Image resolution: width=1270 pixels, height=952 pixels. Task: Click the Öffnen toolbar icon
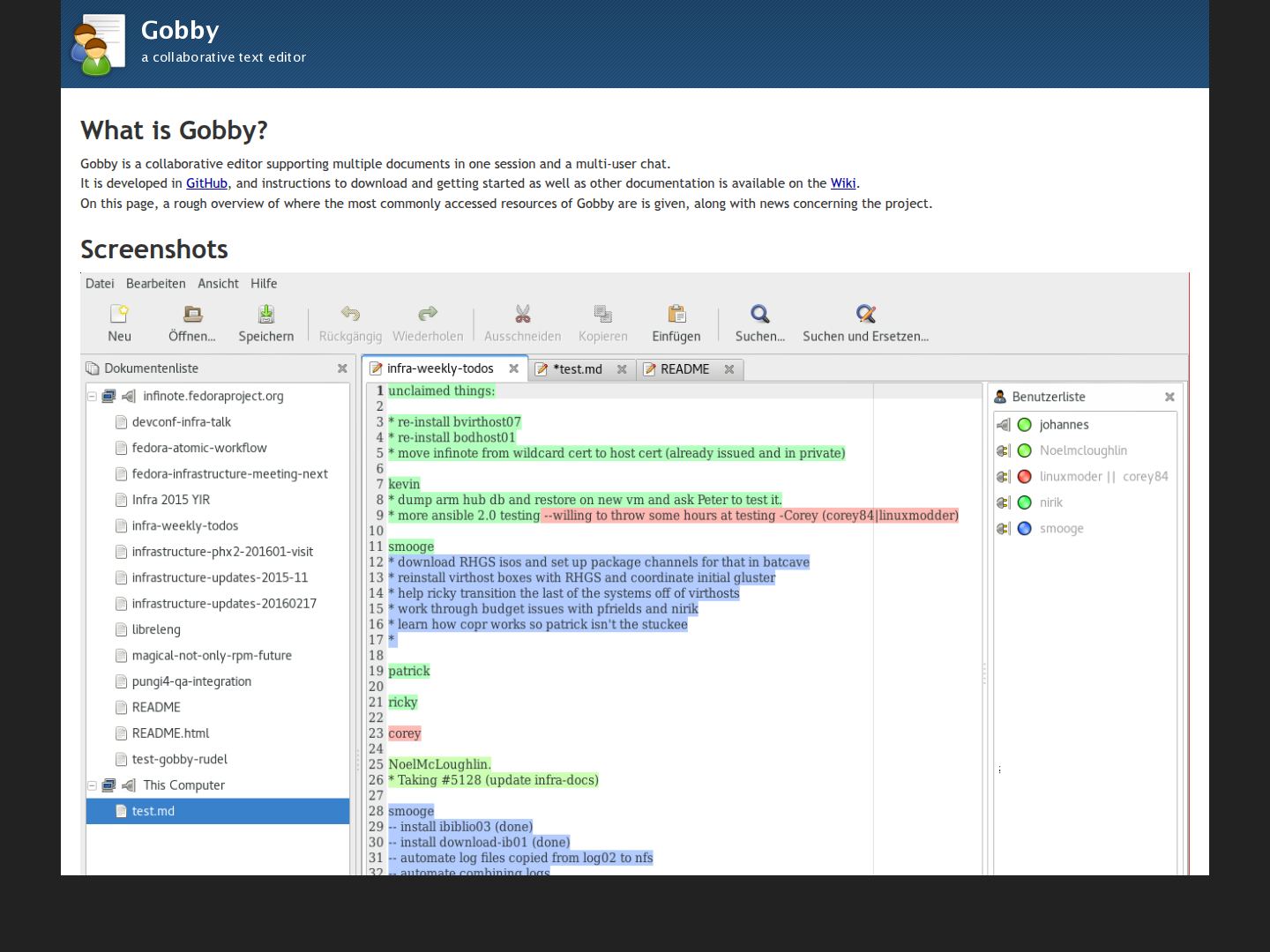(192, 314)
